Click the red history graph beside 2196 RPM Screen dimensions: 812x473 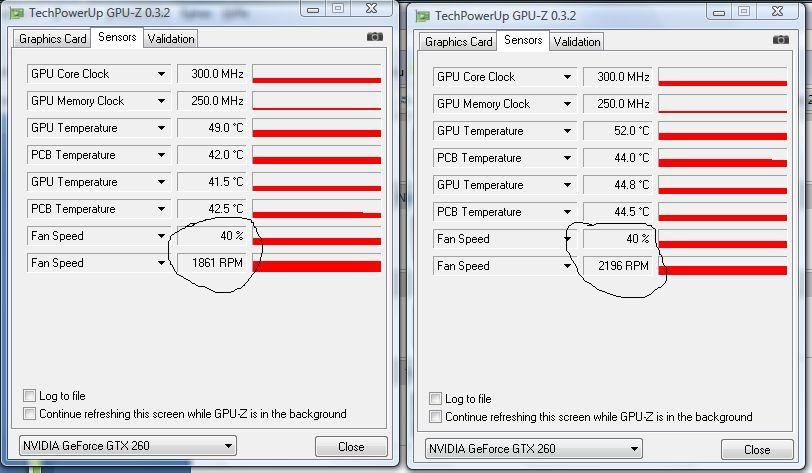pyautogui.click(x=723, y=266)
